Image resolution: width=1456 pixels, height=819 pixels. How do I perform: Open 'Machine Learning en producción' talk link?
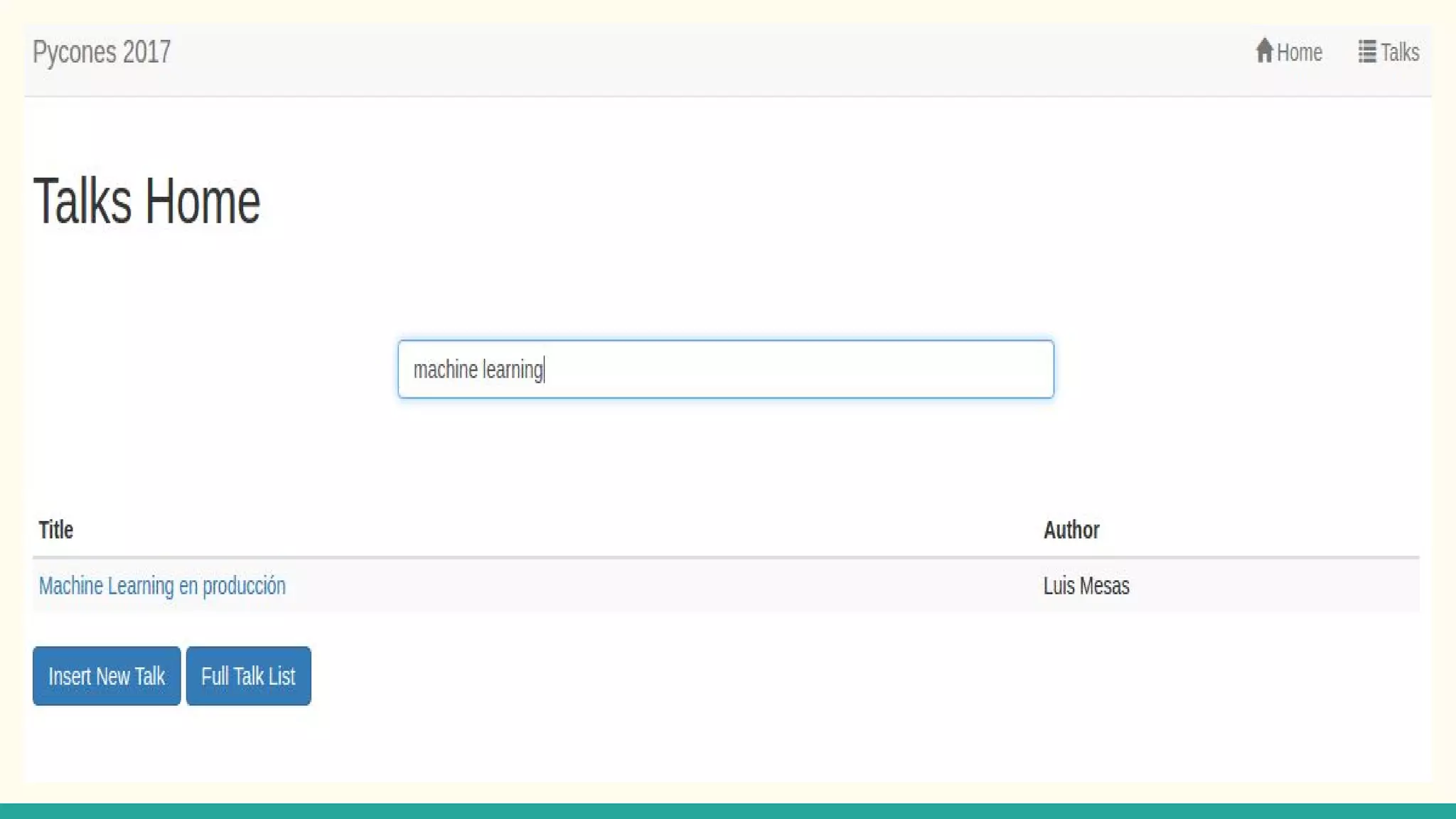click(162, 586)
